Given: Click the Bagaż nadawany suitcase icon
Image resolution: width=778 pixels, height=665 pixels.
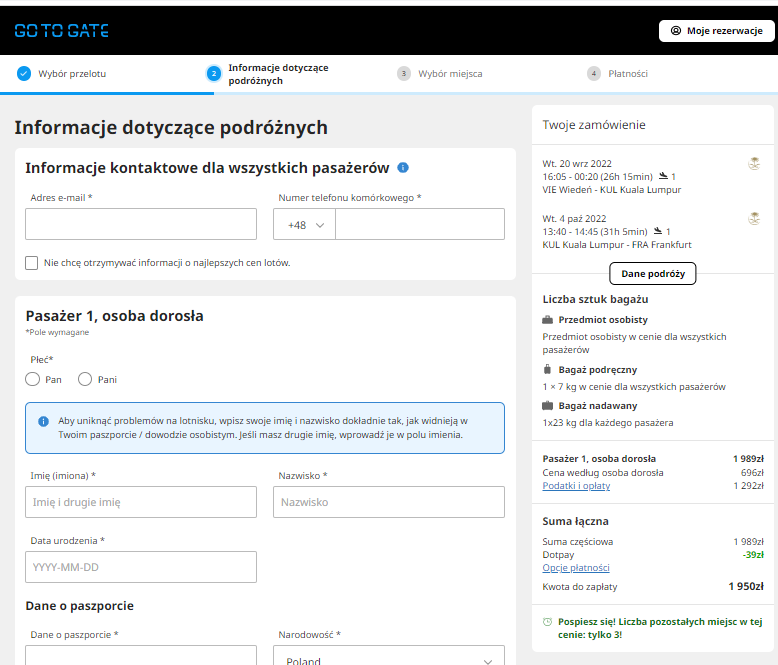Looking at the screenshot, I should tap(547, 405).
